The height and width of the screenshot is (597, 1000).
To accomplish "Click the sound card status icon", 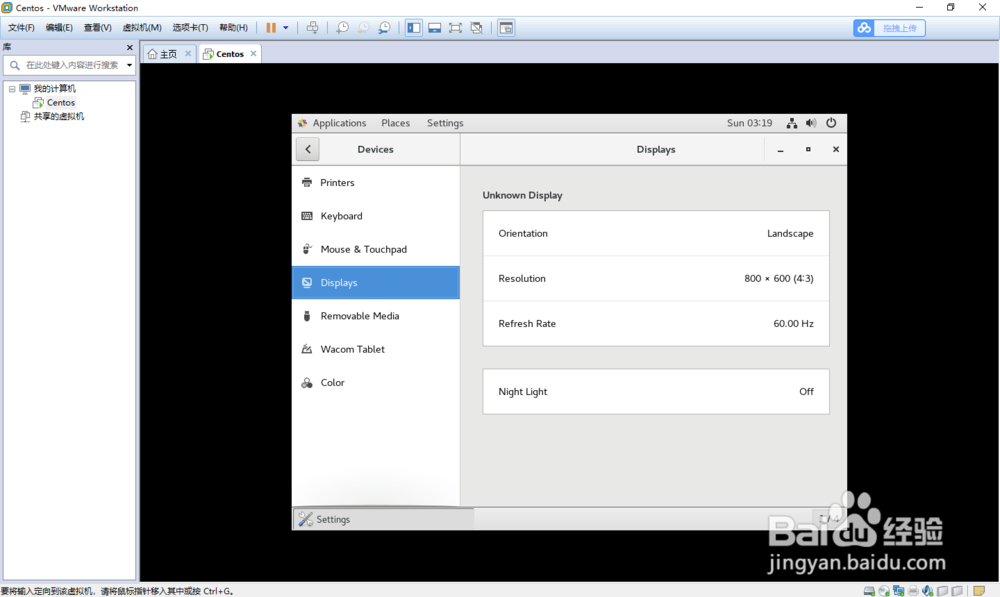I will click(x=928, y=591).
